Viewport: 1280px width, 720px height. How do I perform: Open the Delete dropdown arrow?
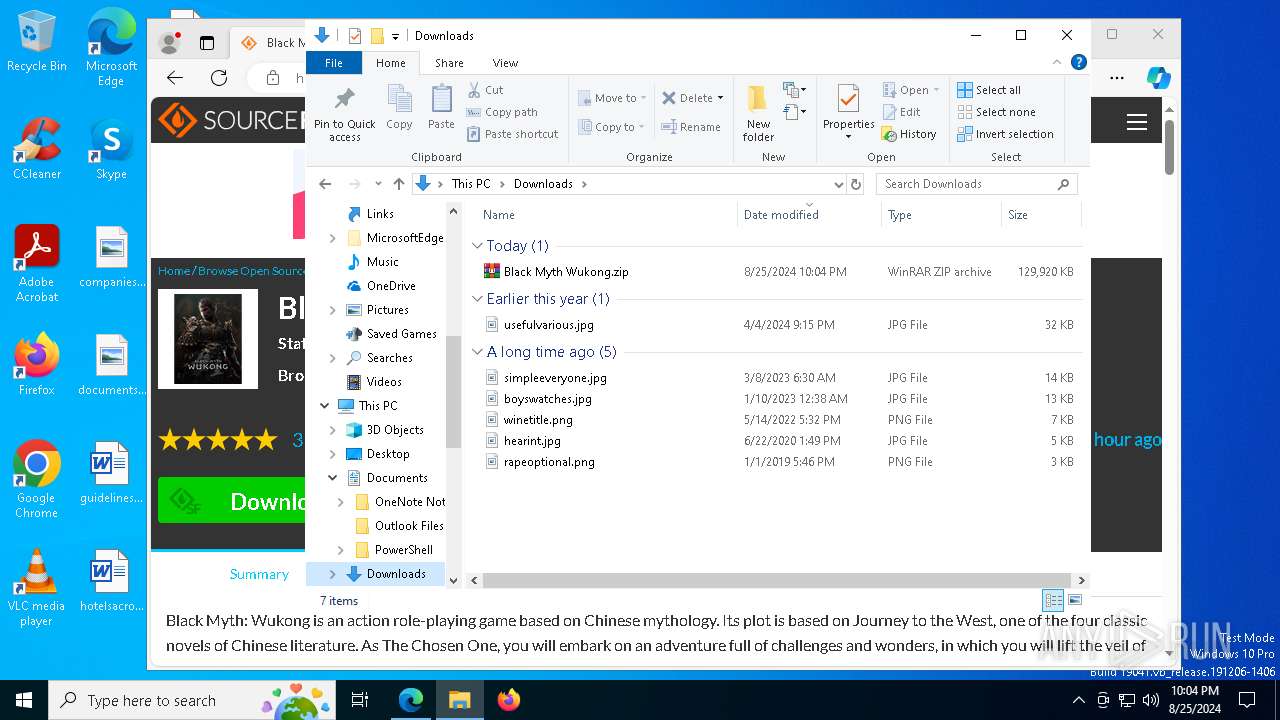pos(720,98)
